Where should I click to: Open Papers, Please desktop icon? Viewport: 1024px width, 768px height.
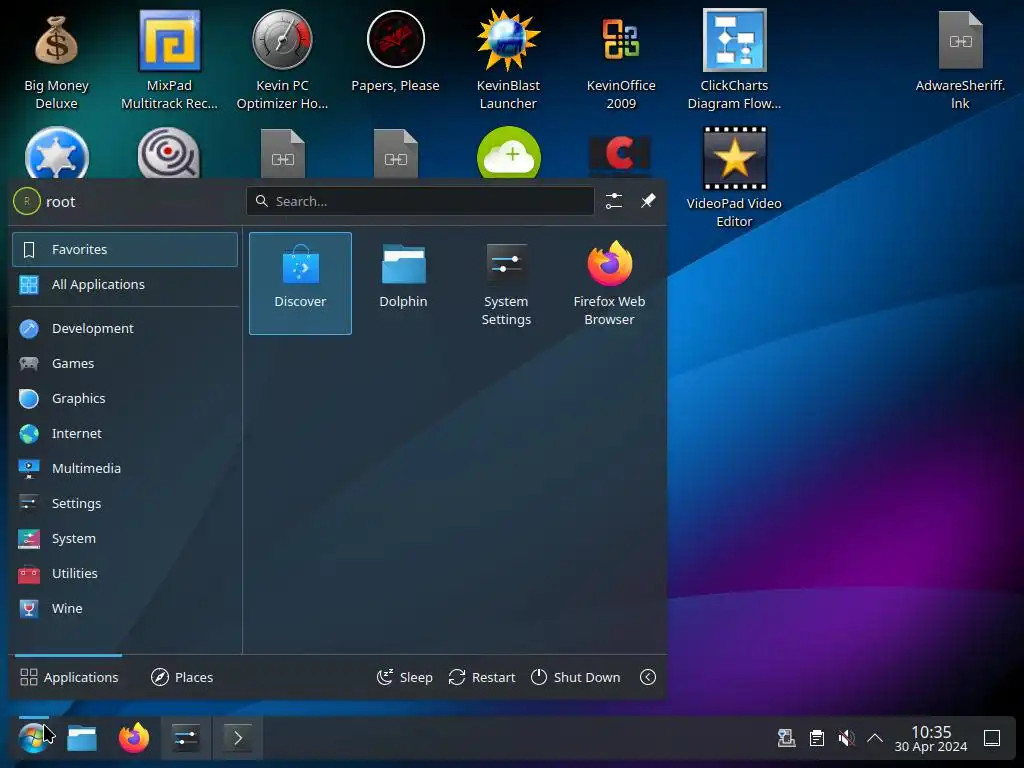[395, 52]
